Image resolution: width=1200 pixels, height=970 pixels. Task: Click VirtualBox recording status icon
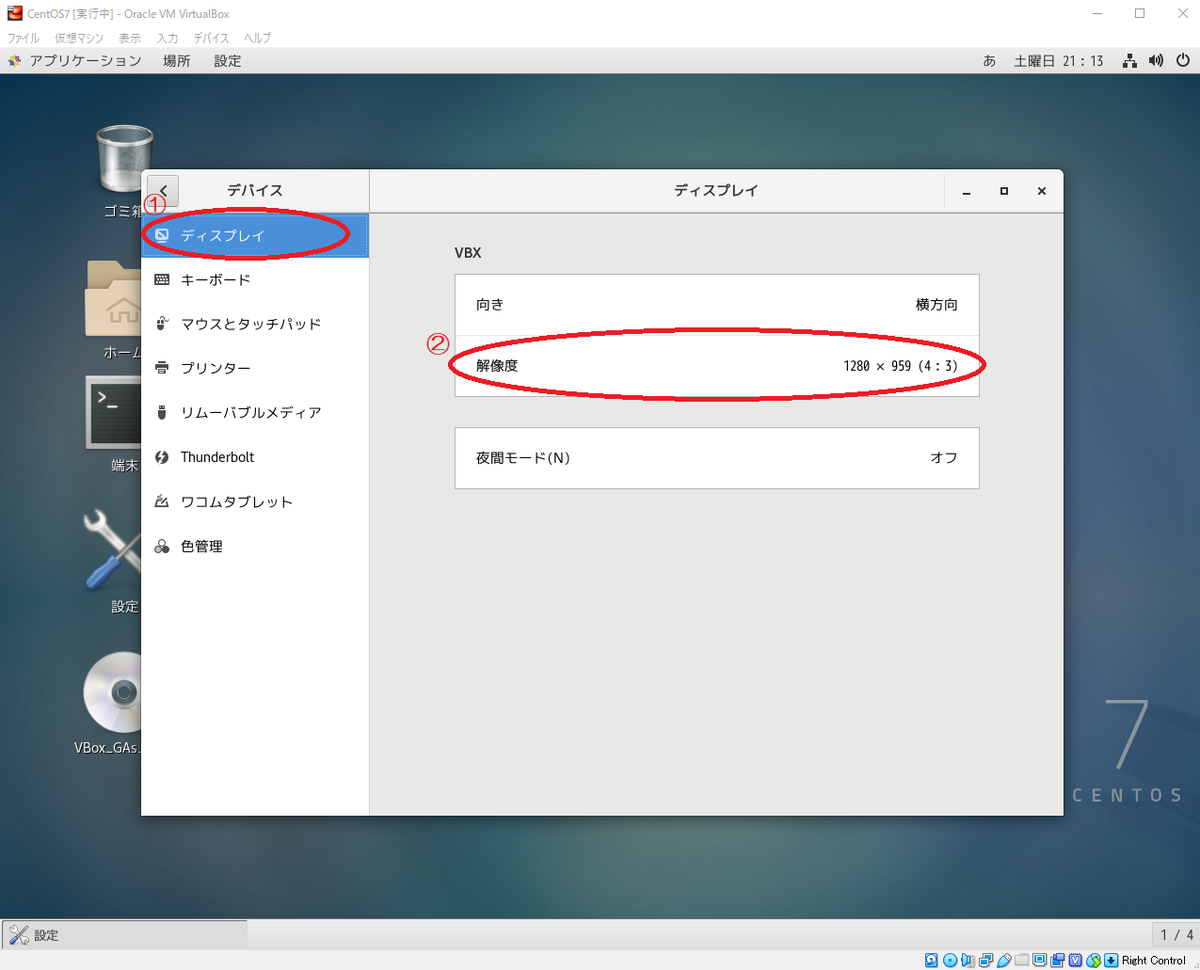point(1057,960)
